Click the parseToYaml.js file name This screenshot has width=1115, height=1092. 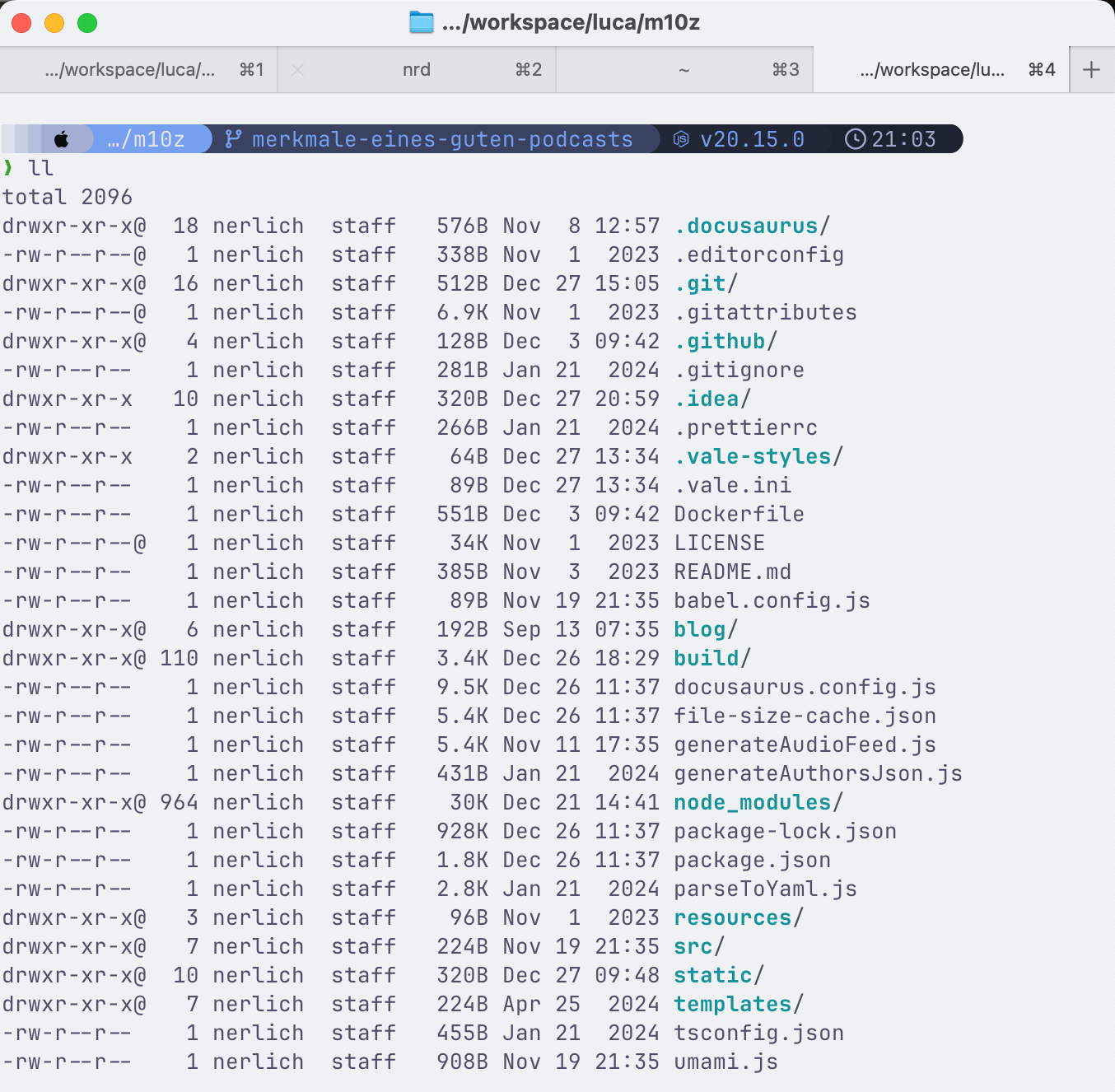click(x=766, y=889)
